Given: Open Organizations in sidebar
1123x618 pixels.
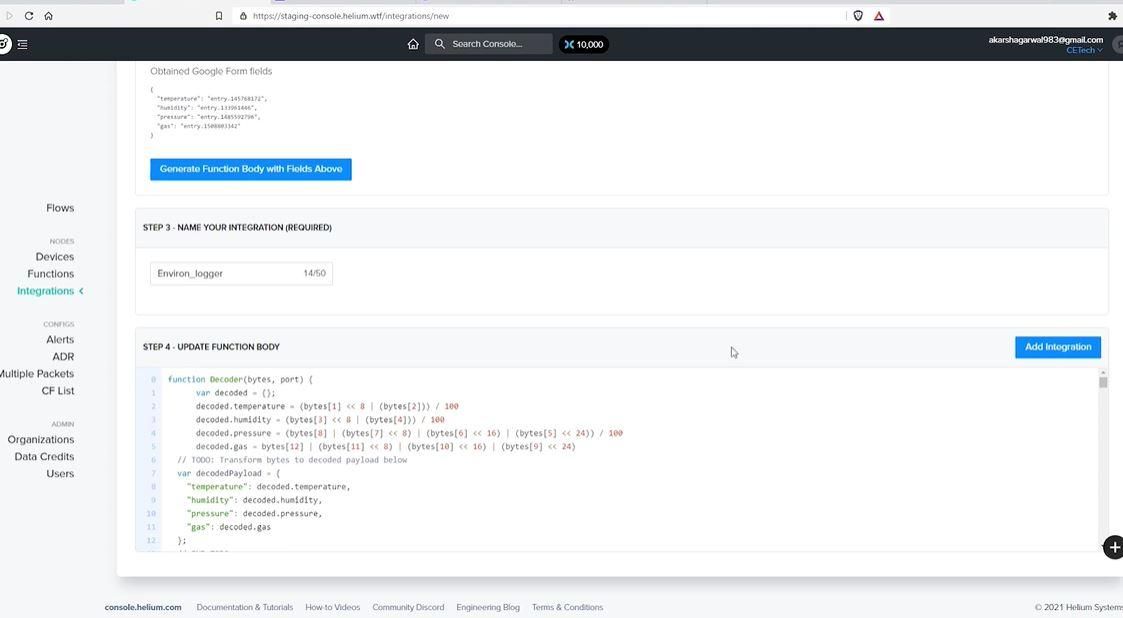Looking at the screenshot, I should (41, 440).
